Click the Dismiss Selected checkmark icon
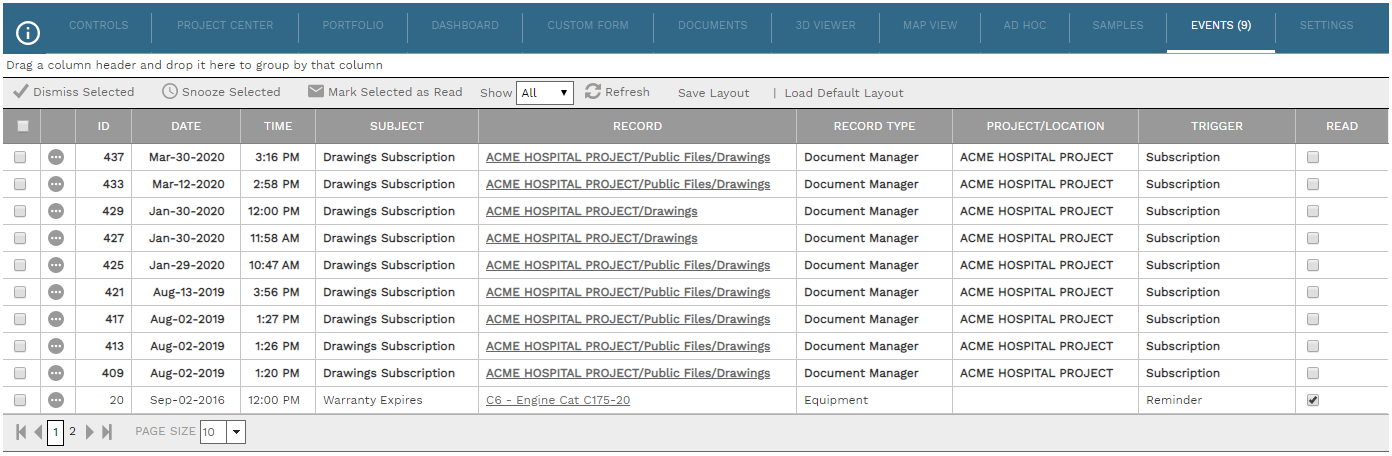The height and width of the screenshot is (456, 1392). 20,92
